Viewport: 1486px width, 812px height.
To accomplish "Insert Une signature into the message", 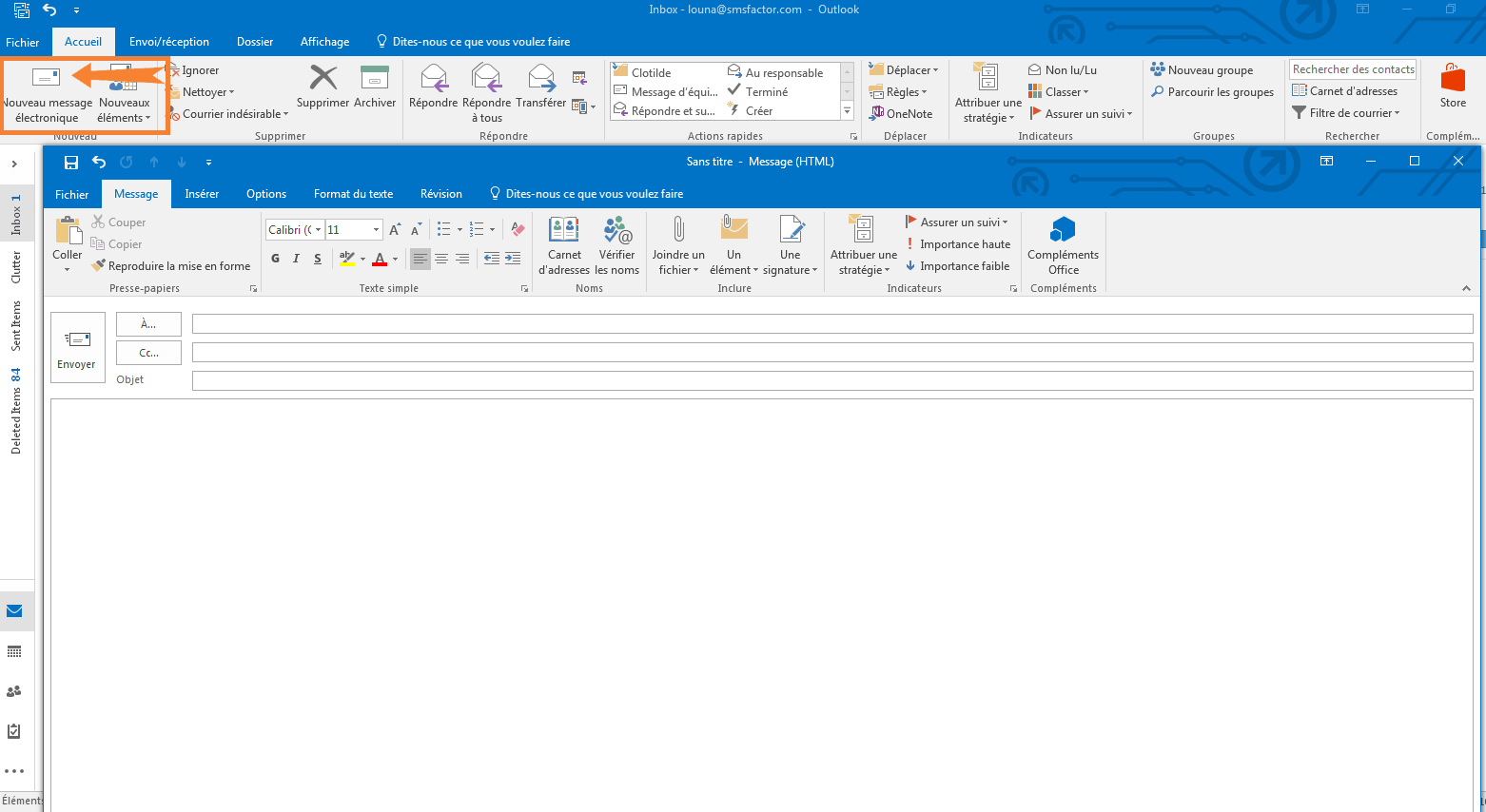I will [791, 244].
